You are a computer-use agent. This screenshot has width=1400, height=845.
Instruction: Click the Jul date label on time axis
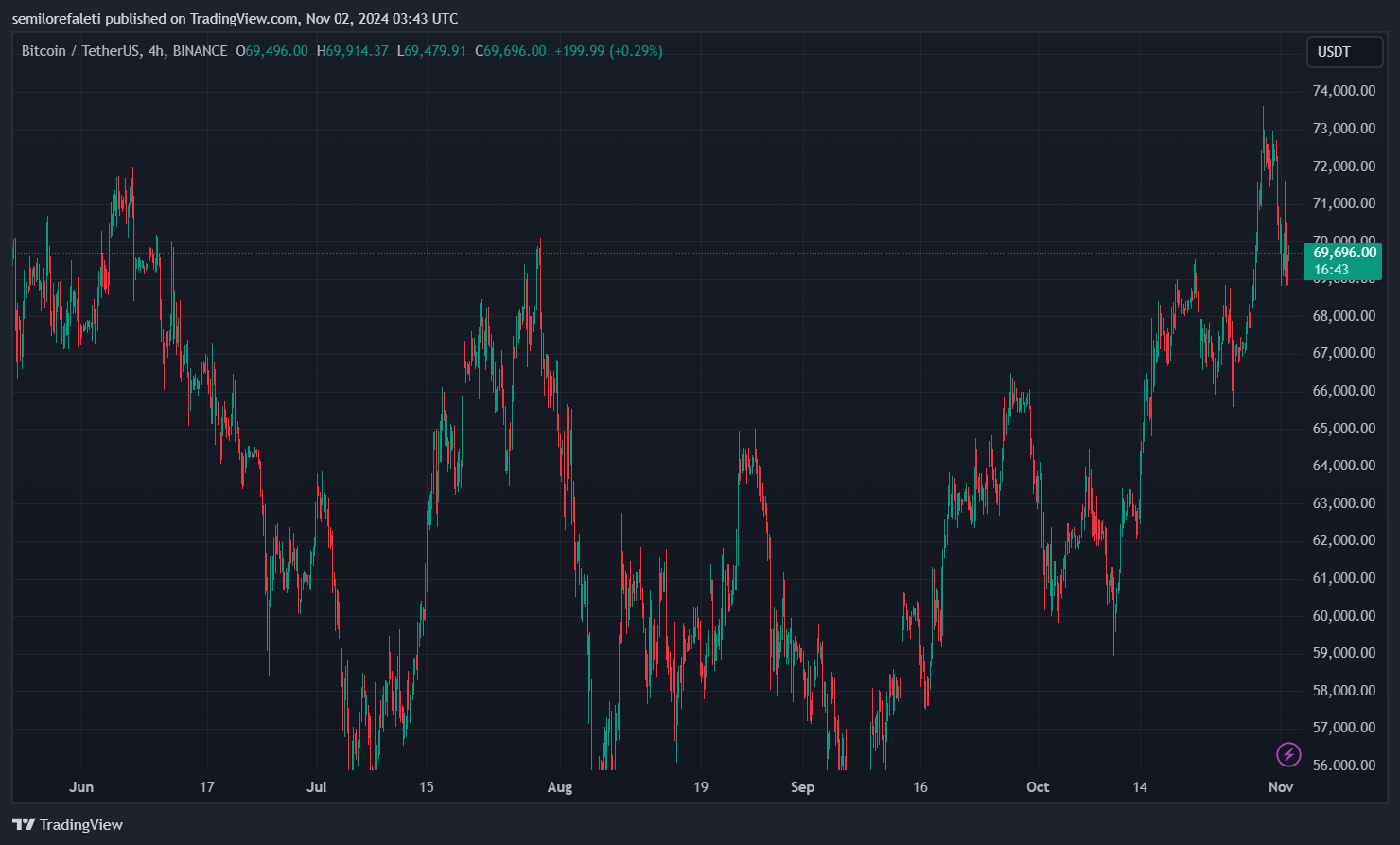point(317,787)
